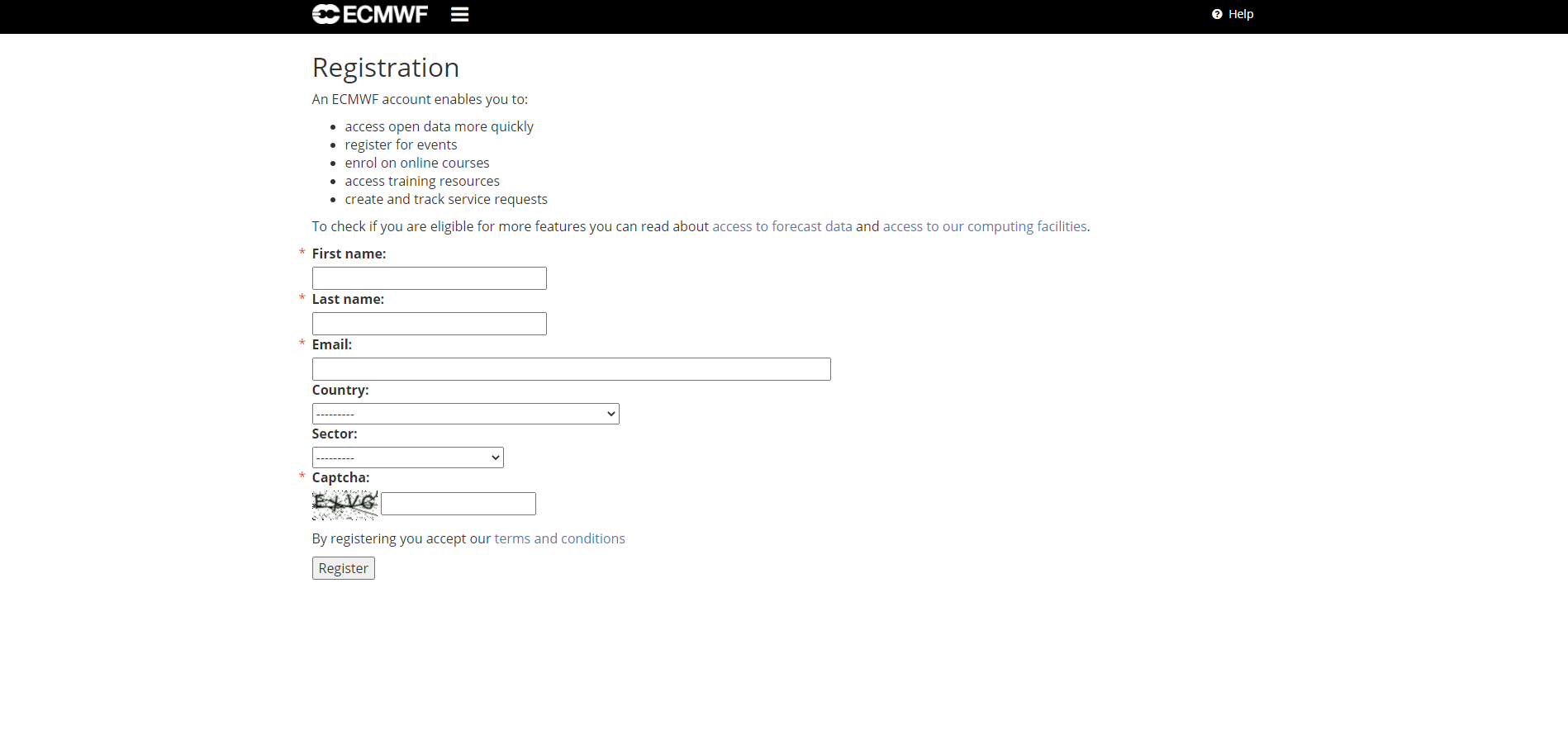Click the Help question mark icon

point(1217,14)
